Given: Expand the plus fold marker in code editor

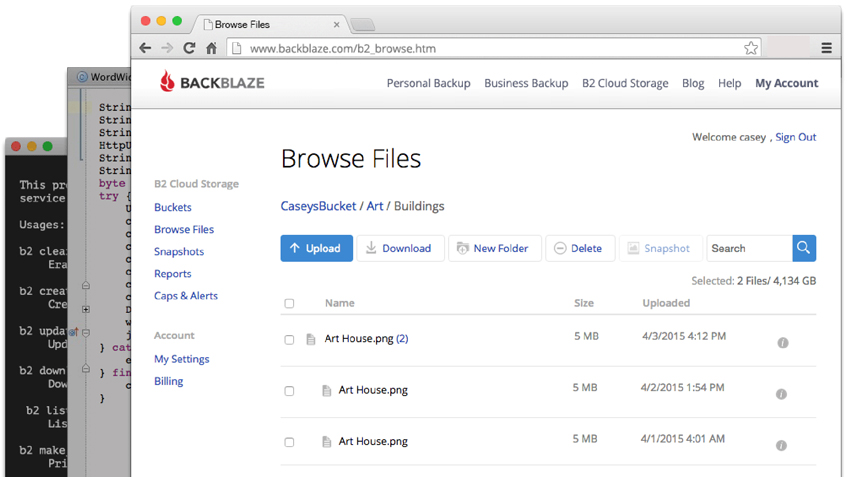Looking at the screenshot, I should tap(86, 310).
